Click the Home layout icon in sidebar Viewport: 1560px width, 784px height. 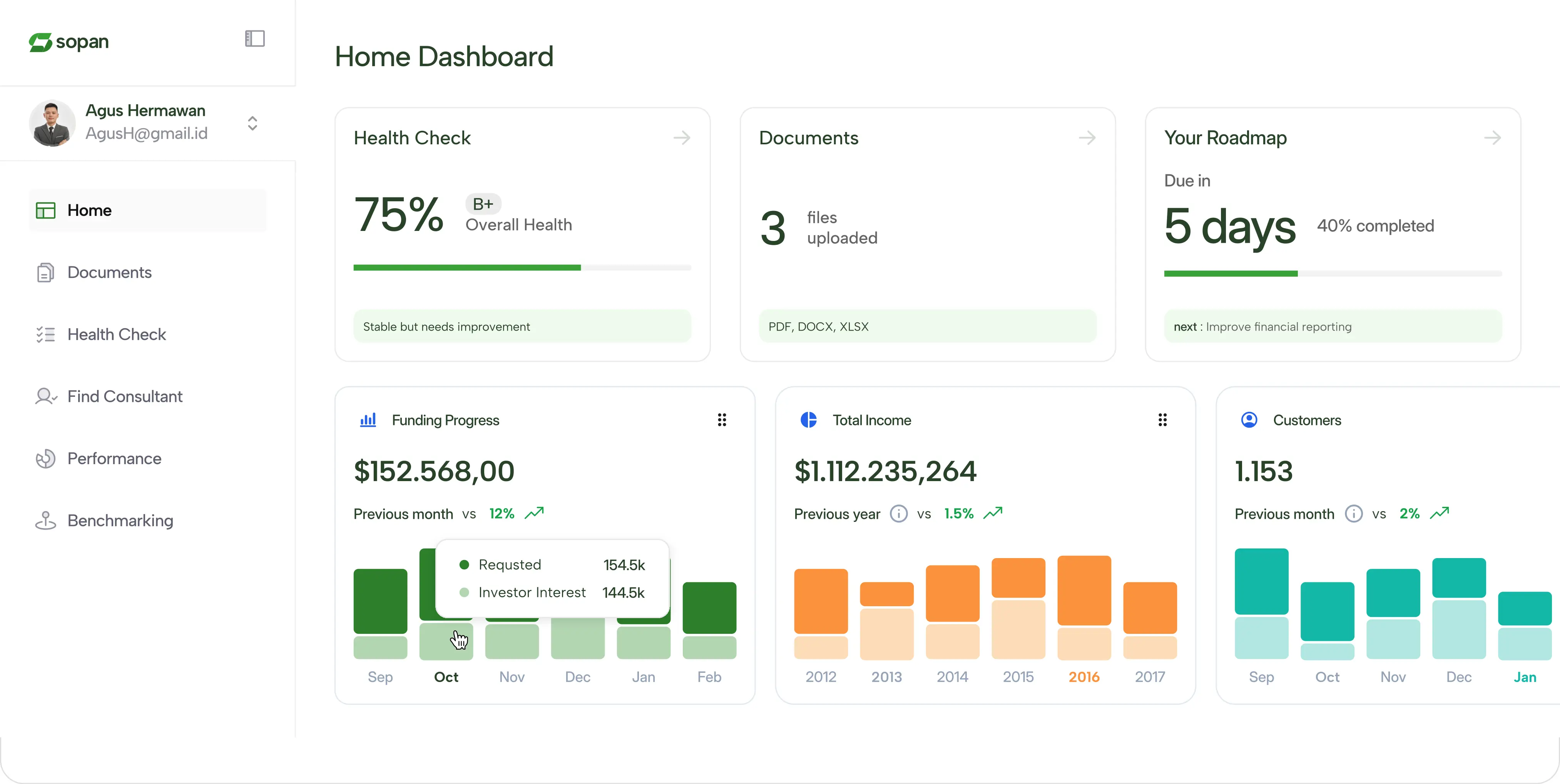point(45,210)
